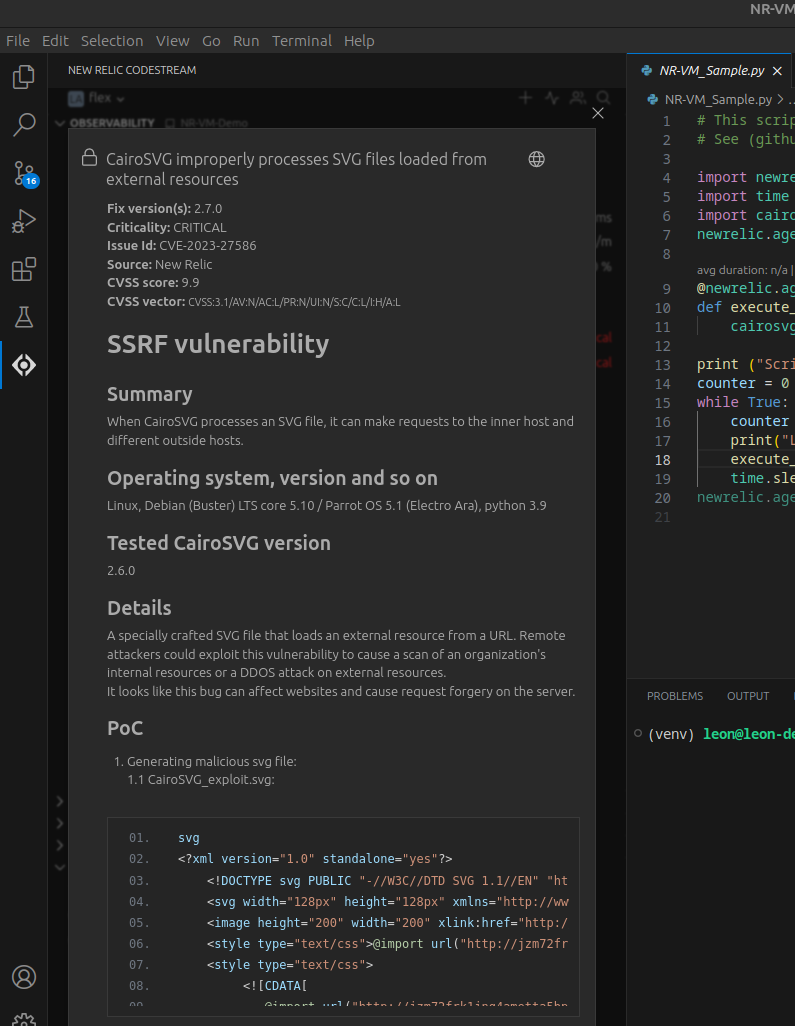Viewport: 795px width, 1026px height.
Task: Open the Accounts icon in activity bar
Action: 24,977
